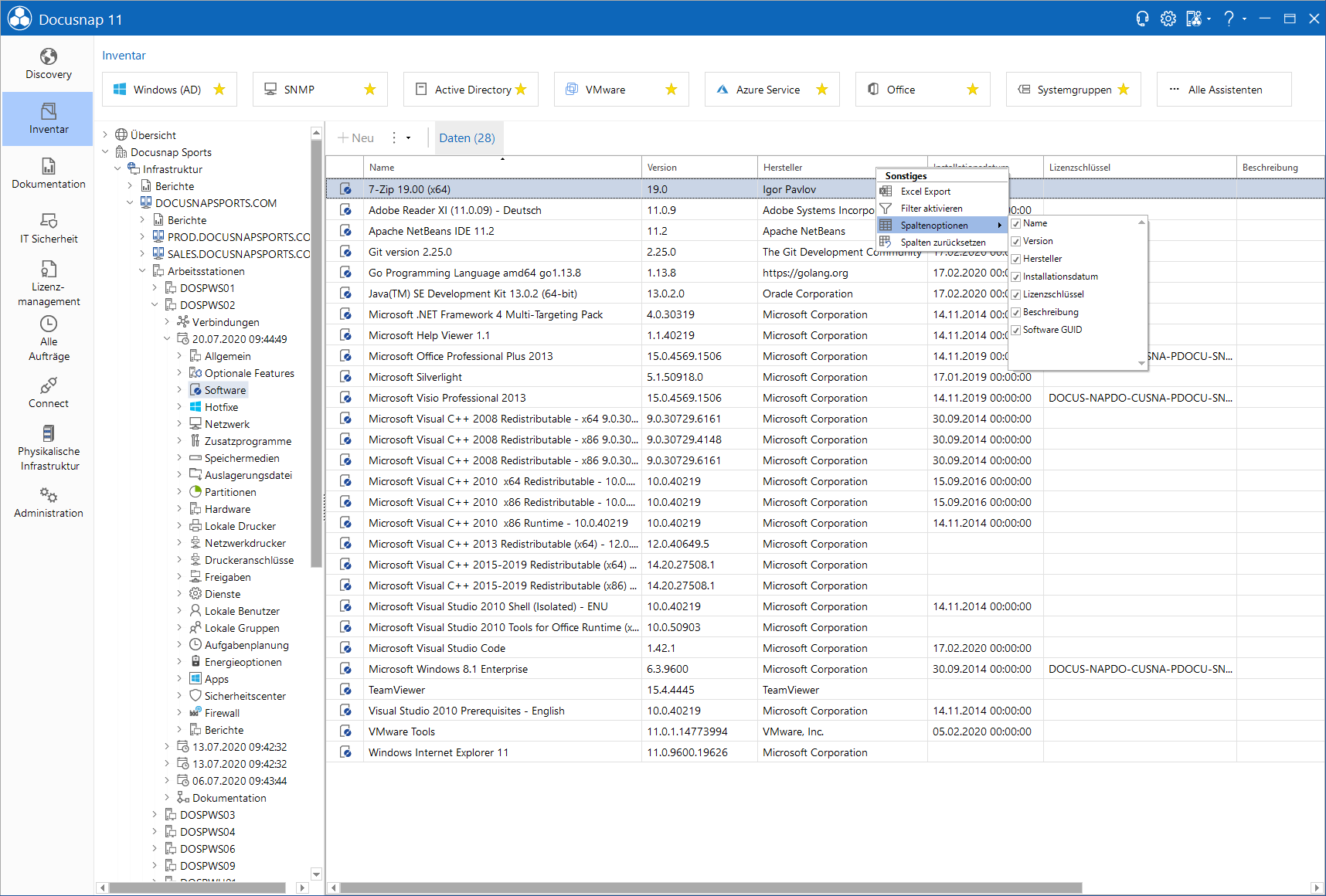Click the Partitionen pie icon in the tree

(195, 492)
